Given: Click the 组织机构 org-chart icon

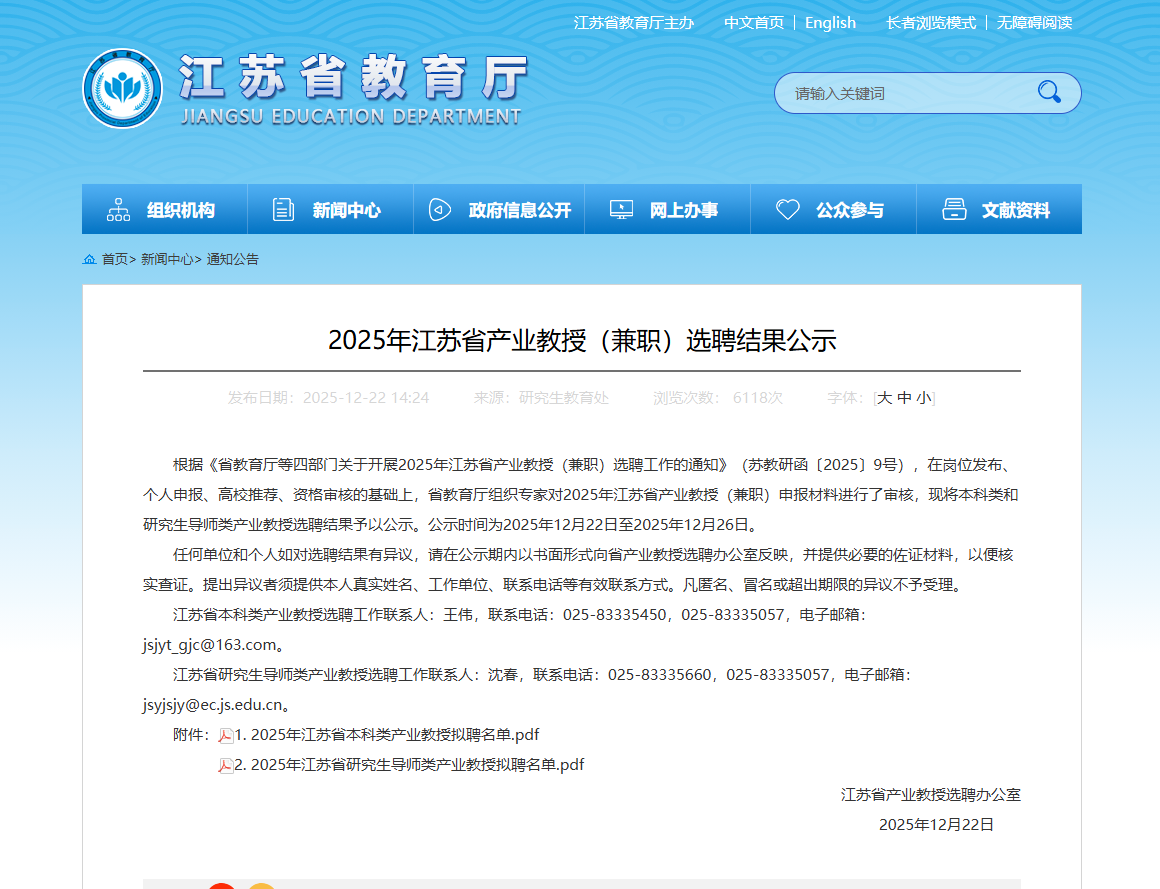Looking at the screenshot, I should click(x=118, y=210).
